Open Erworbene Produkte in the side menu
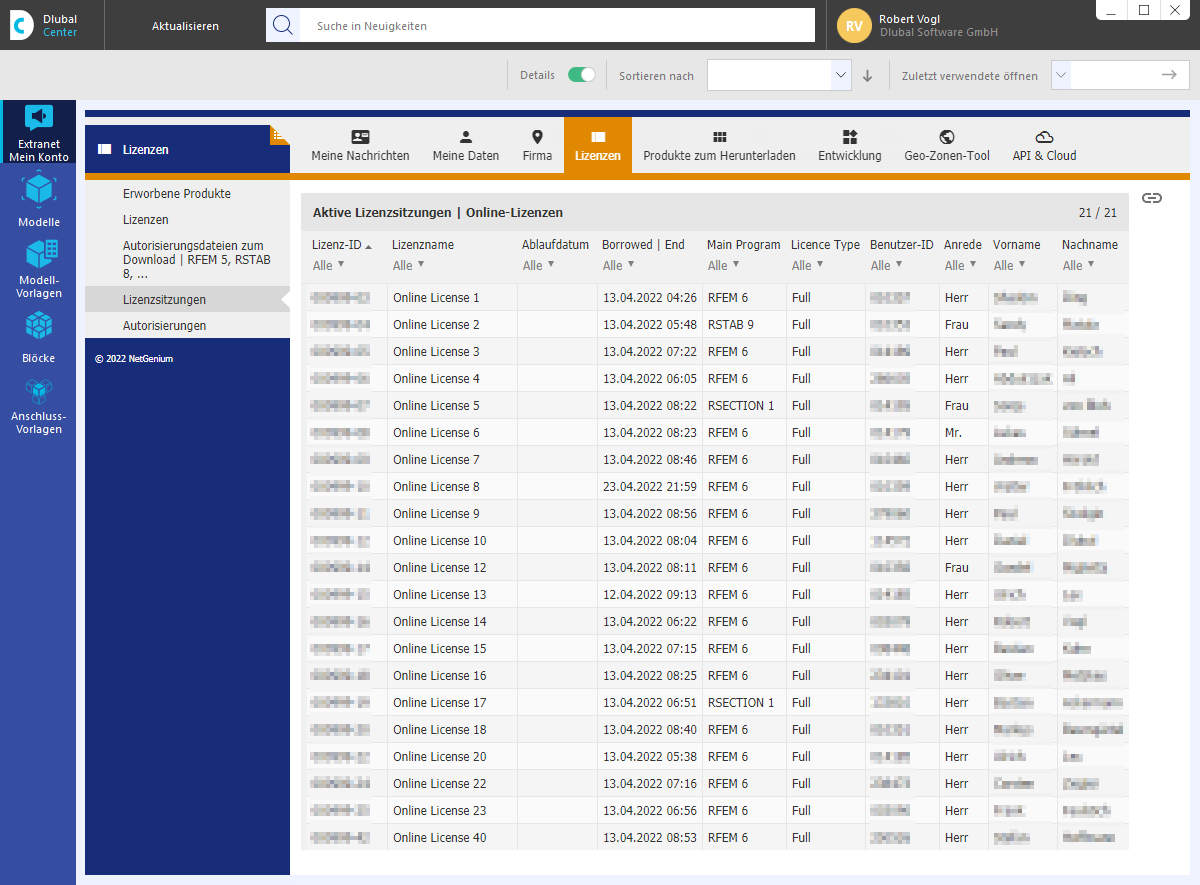 pos(177,193)
